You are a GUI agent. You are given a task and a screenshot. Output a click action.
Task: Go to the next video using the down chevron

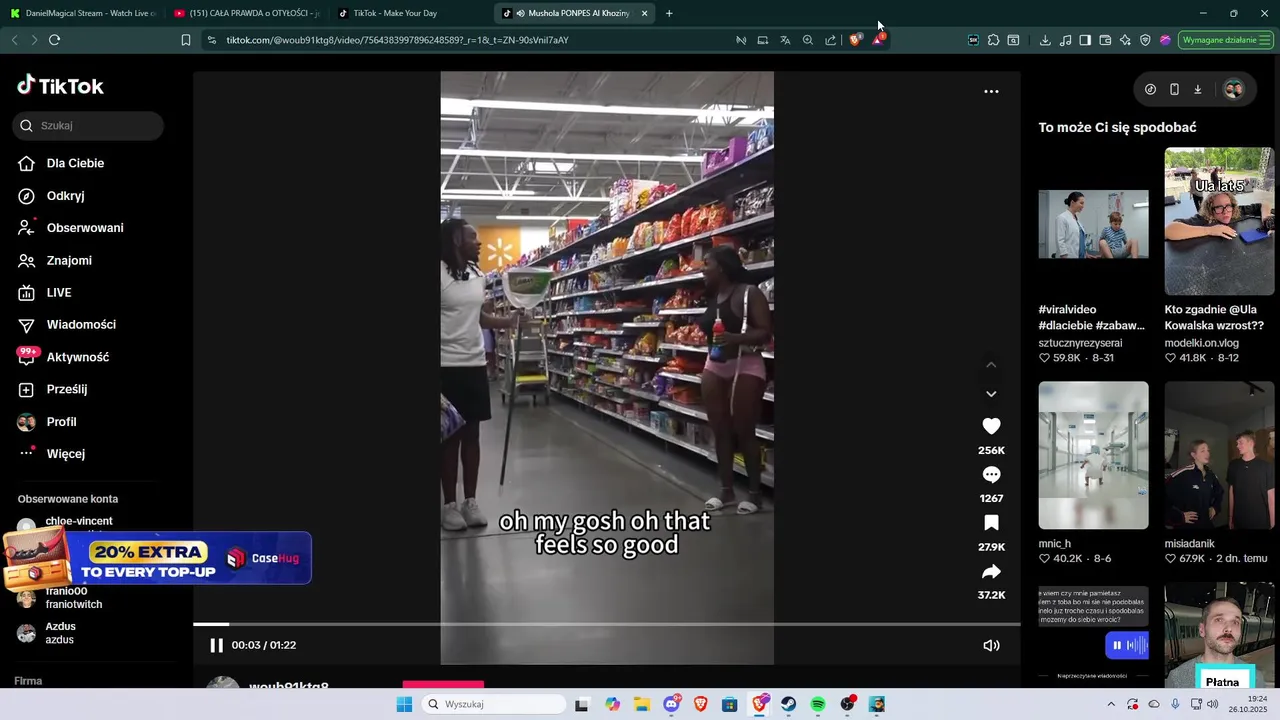[x=991, y=394]
